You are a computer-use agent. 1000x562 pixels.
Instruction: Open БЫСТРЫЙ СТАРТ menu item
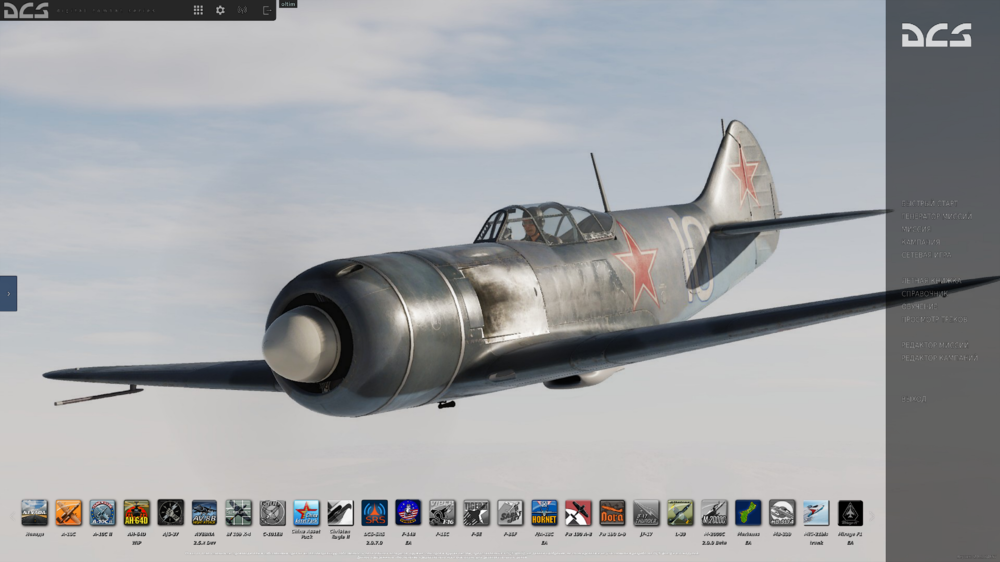tap(929, 203)
